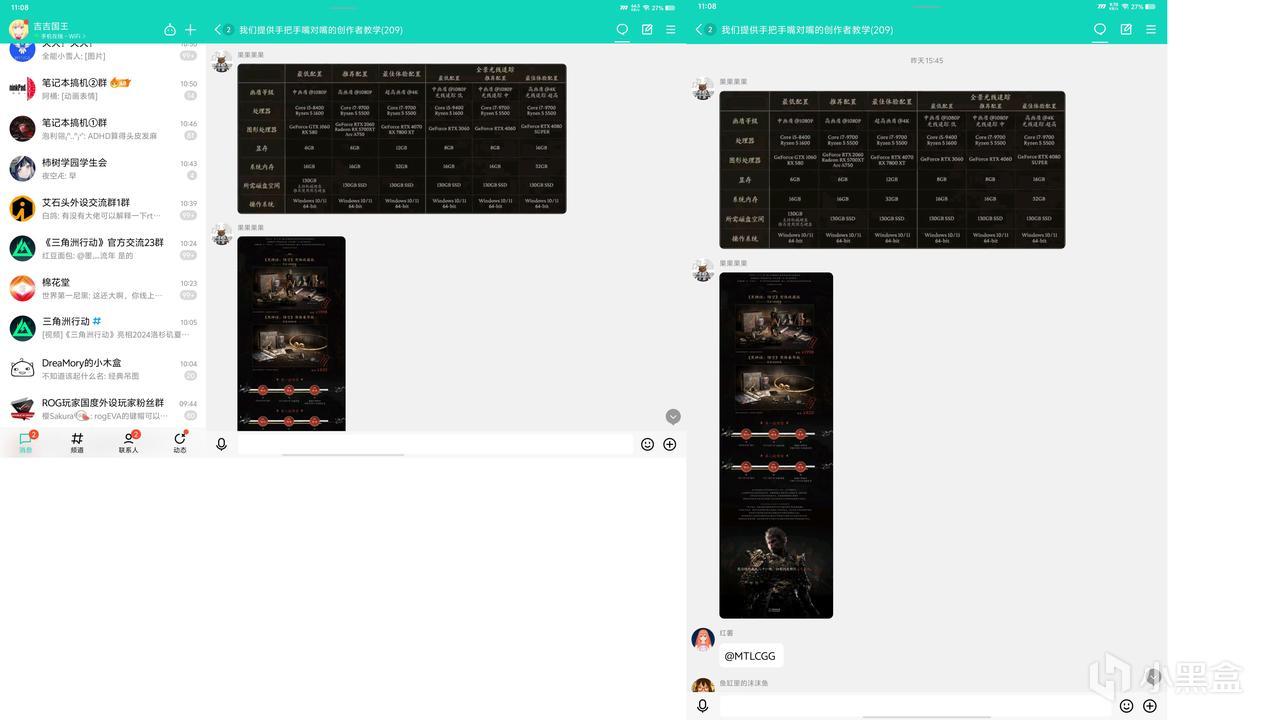Tap the plus icon in the chat list header
Screen dimensions: 1280x720
coord(191,30)
